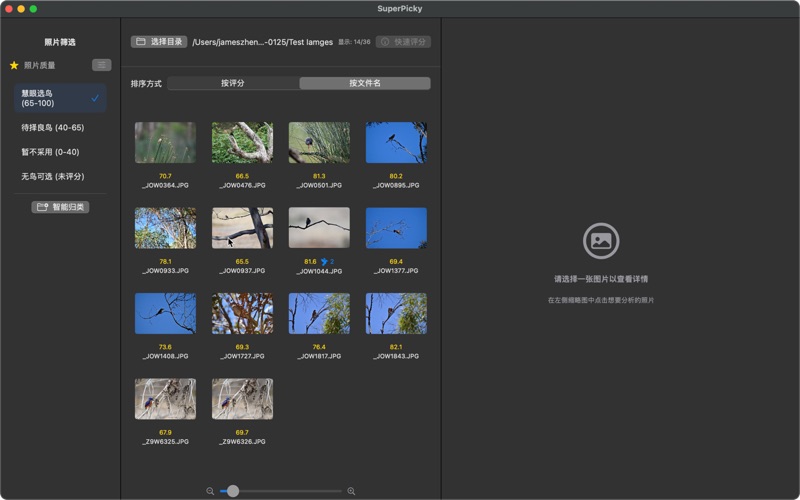Image resolution: width=800 pixels, height=500 pixels.
Task: Click the image placeholder icon in detail pane
Action: [x=601, y=241]
